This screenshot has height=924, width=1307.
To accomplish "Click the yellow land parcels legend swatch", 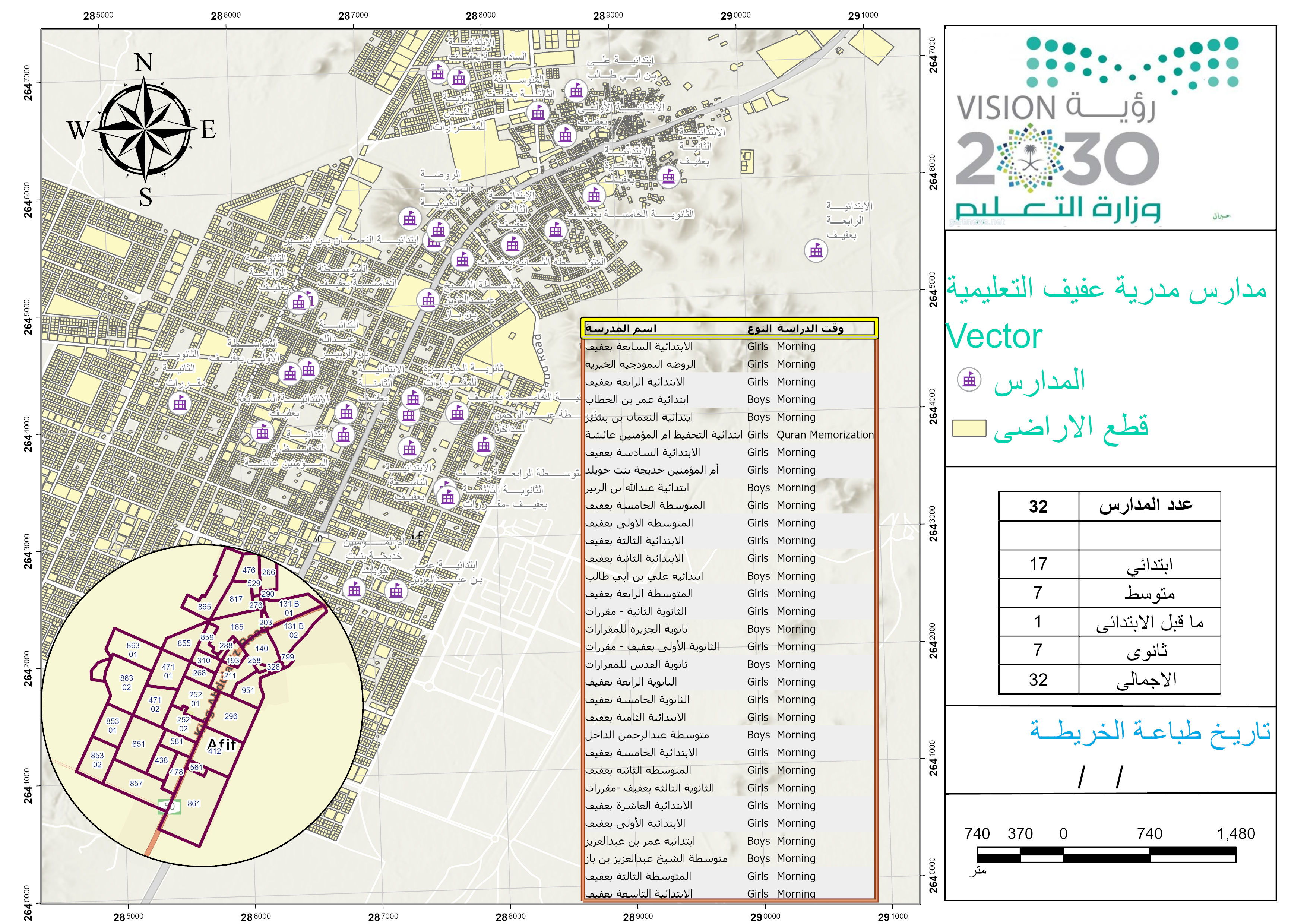I will pyautogui.click(x=969, y=428).
